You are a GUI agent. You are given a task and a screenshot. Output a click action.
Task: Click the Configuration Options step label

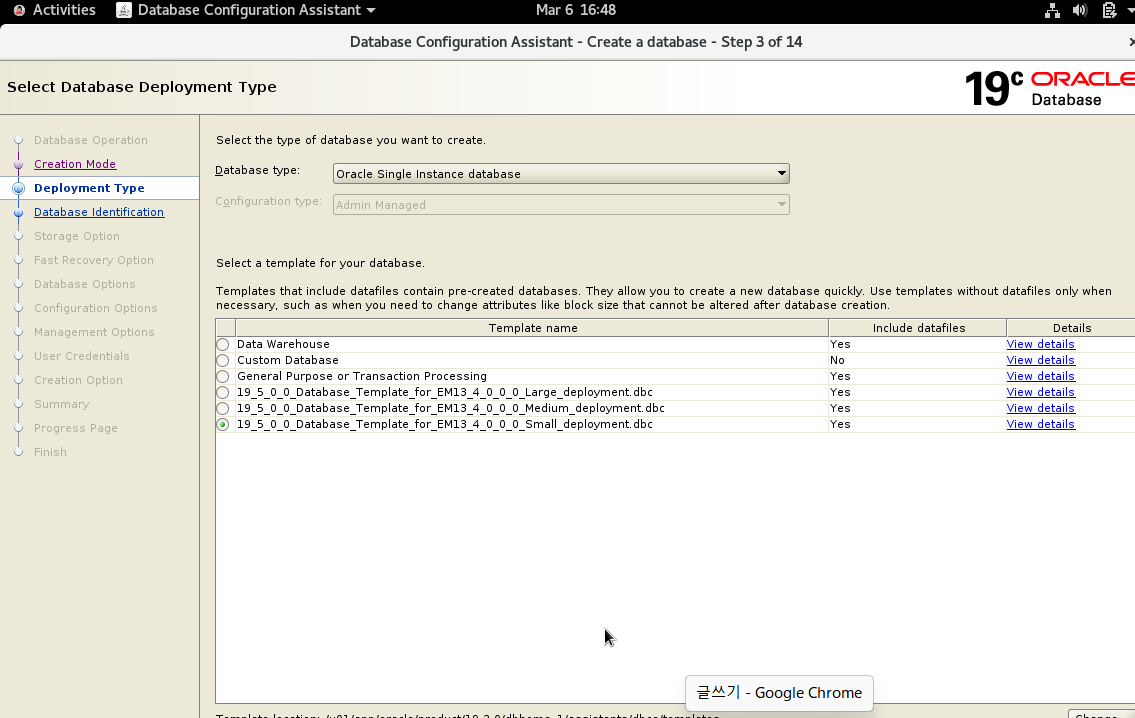96,308
